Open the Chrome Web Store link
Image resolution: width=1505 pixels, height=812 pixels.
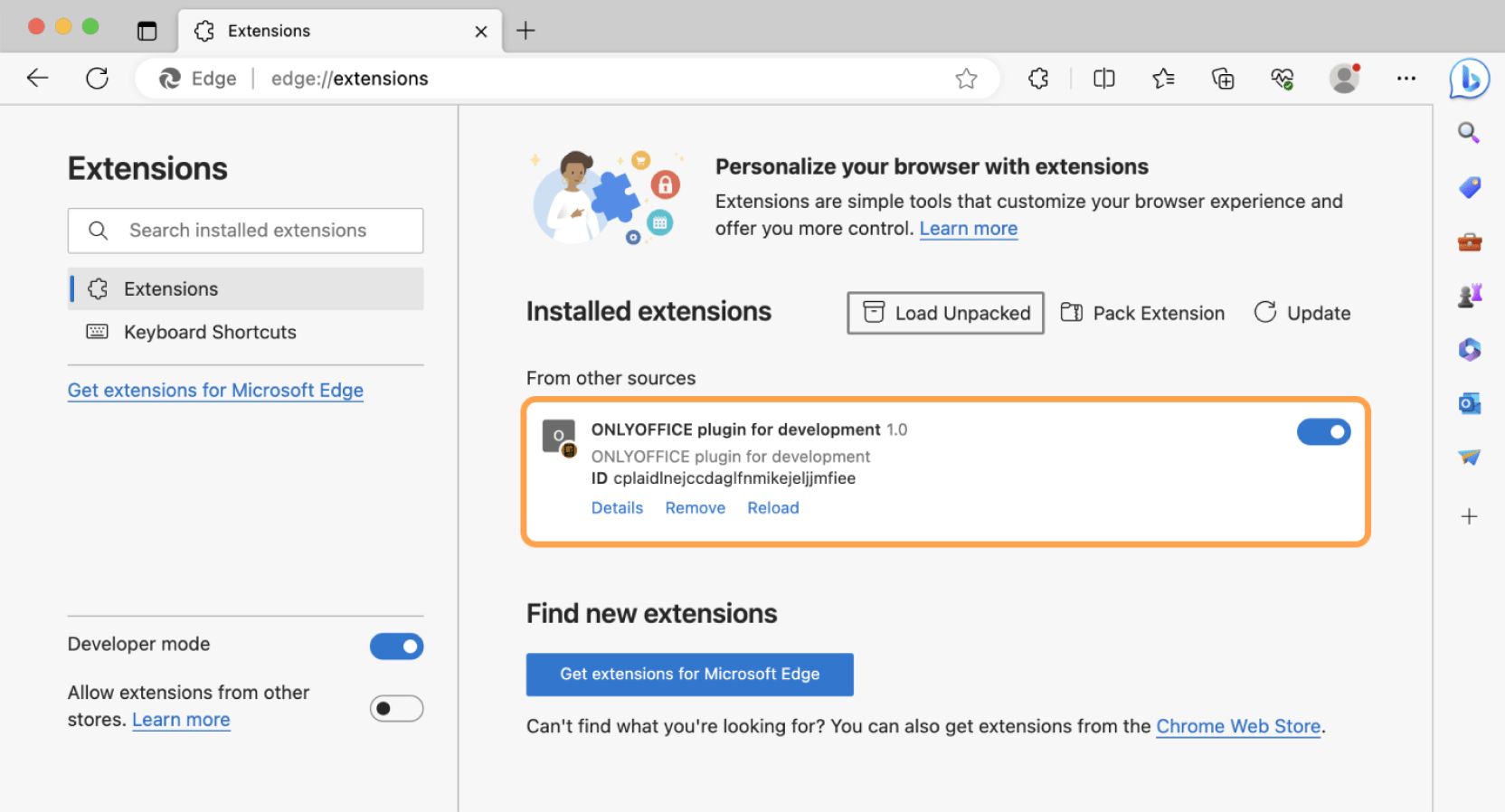pos(1238,727)
